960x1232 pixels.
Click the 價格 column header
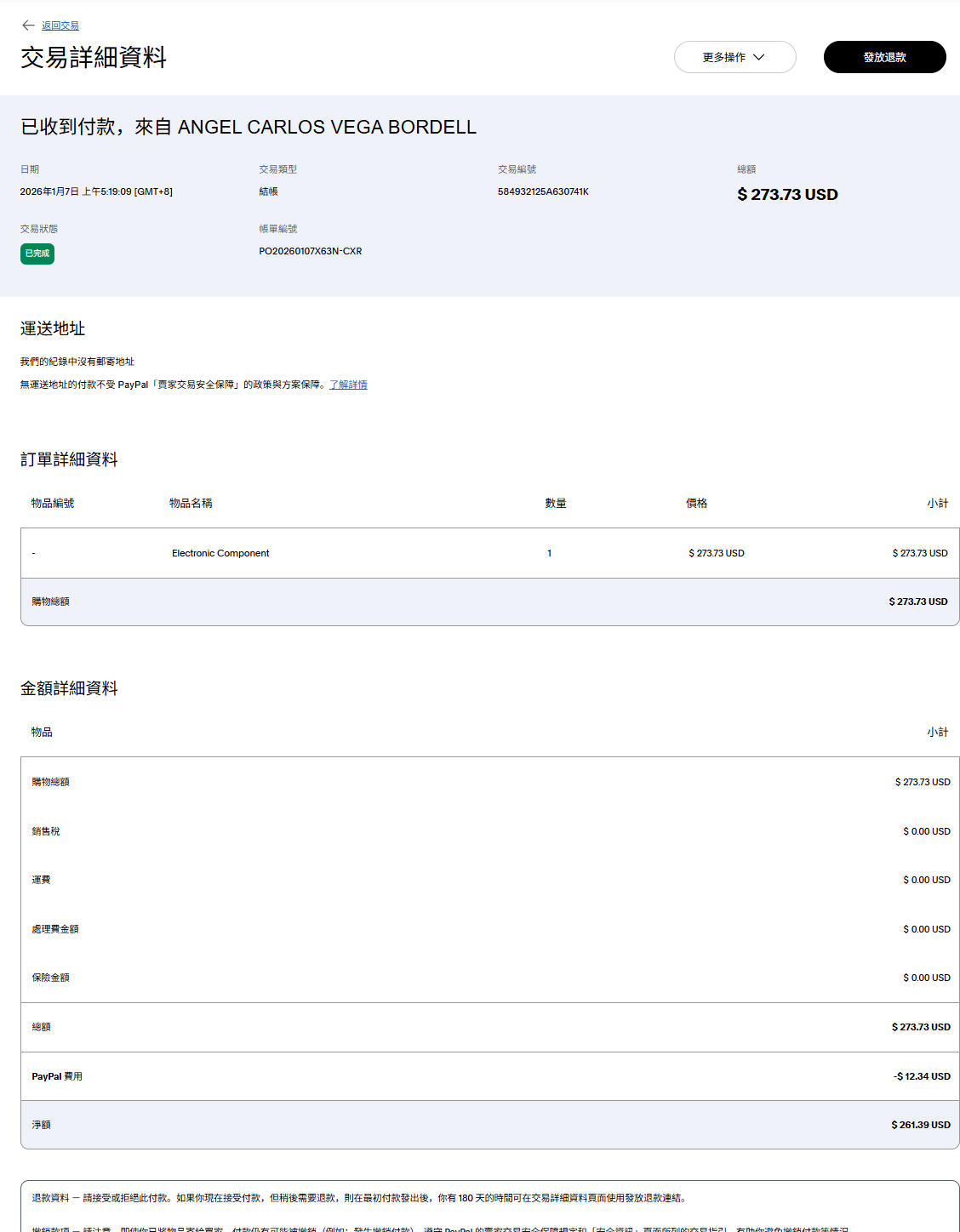(696, 504)
